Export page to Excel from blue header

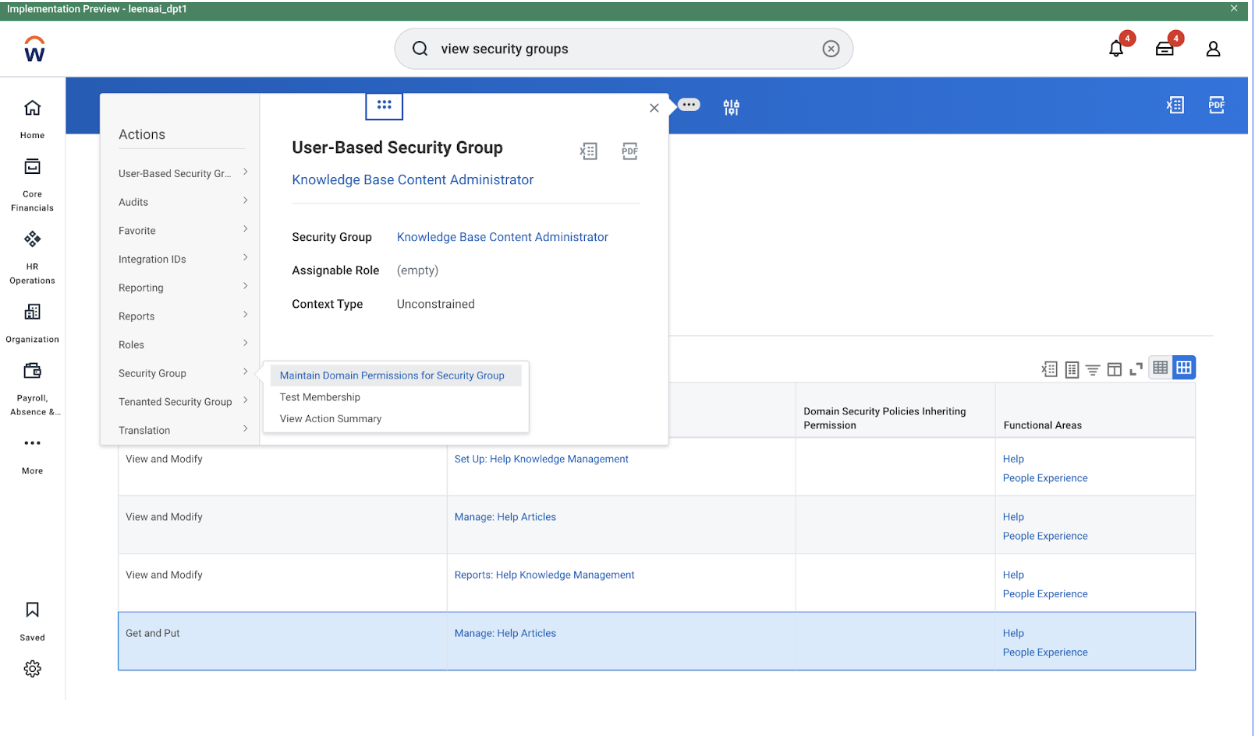coord(1176,105)
